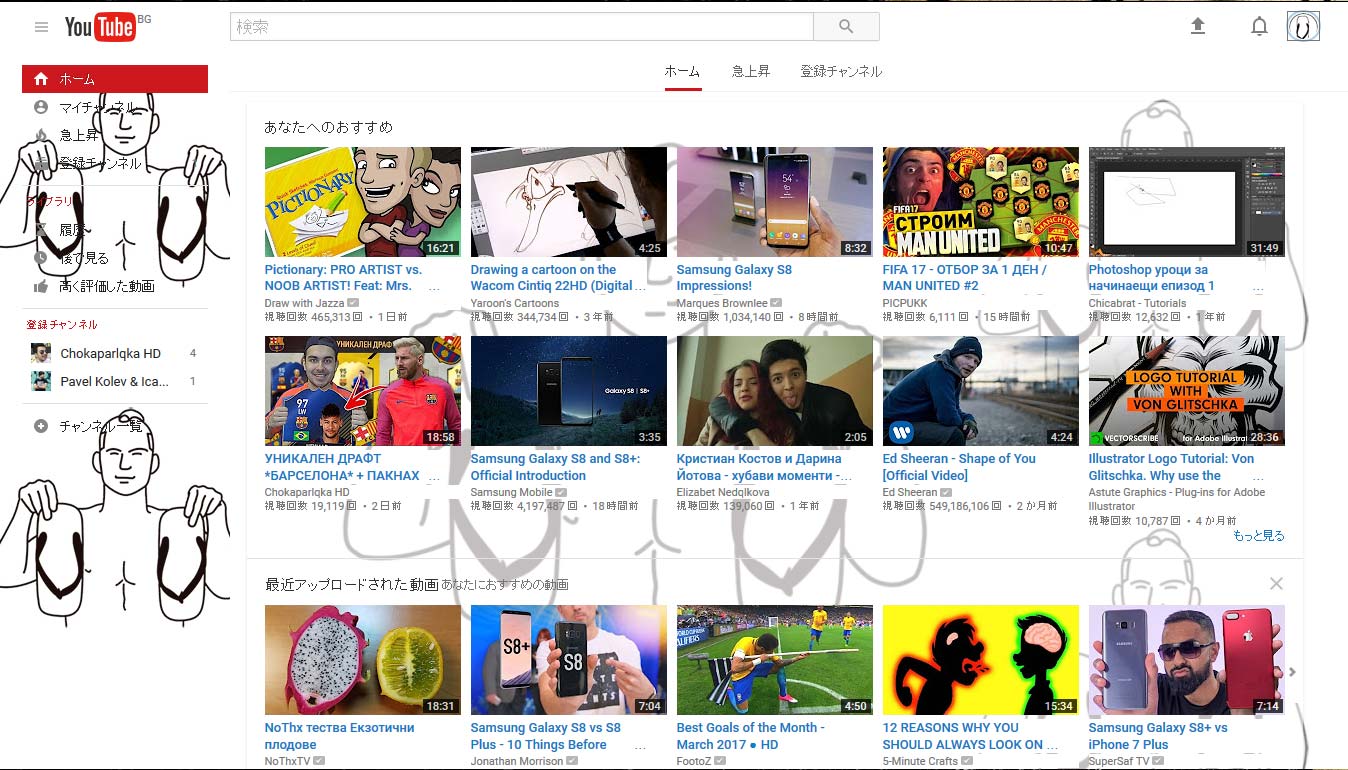This screenshot has width=1348, height=770.
Task: Open the Ed Sheeran Shape of You thumbnail
Action: point(981,391)
